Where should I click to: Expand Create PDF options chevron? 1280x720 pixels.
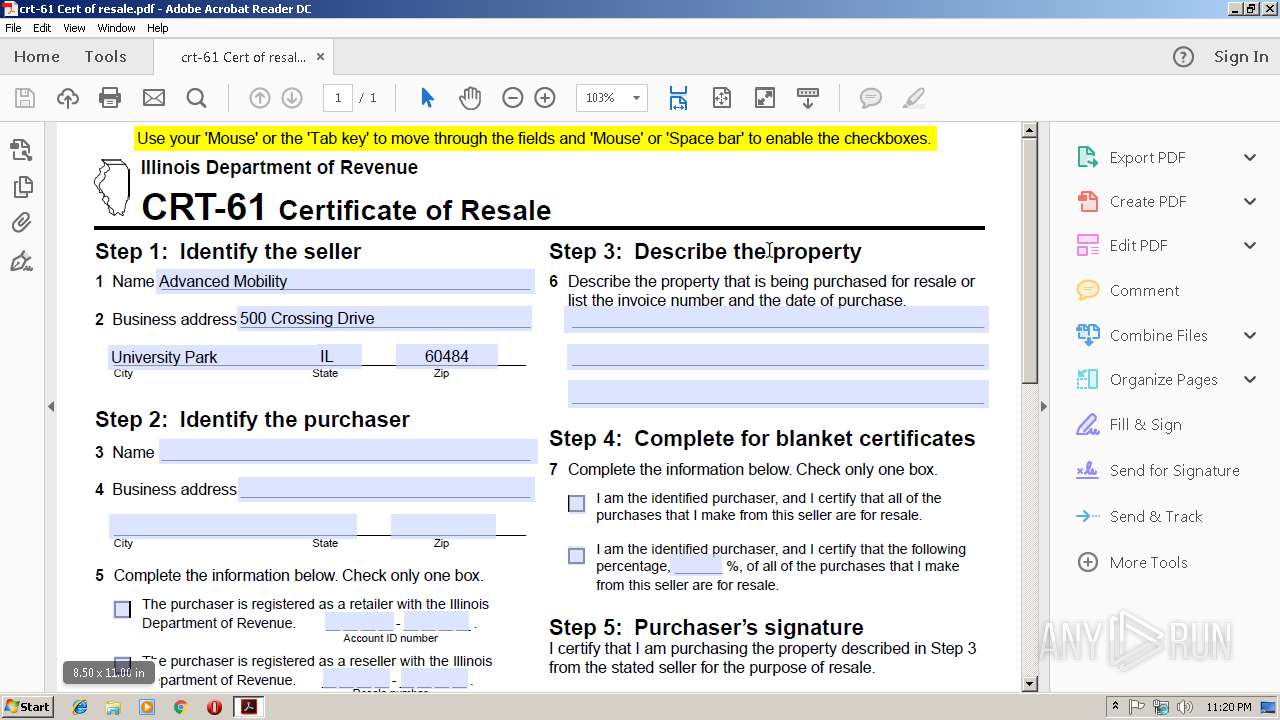coord(1250,201)
